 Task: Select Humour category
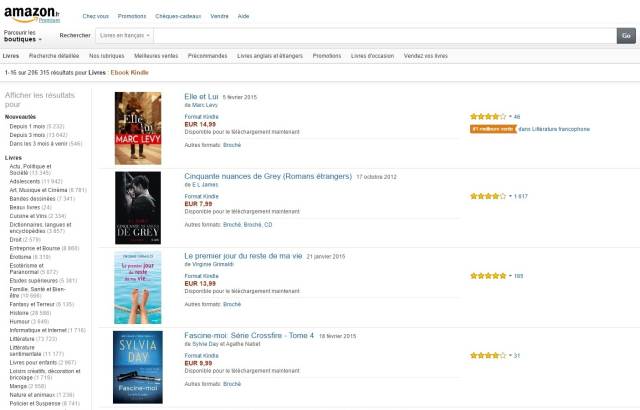point(29,321)
